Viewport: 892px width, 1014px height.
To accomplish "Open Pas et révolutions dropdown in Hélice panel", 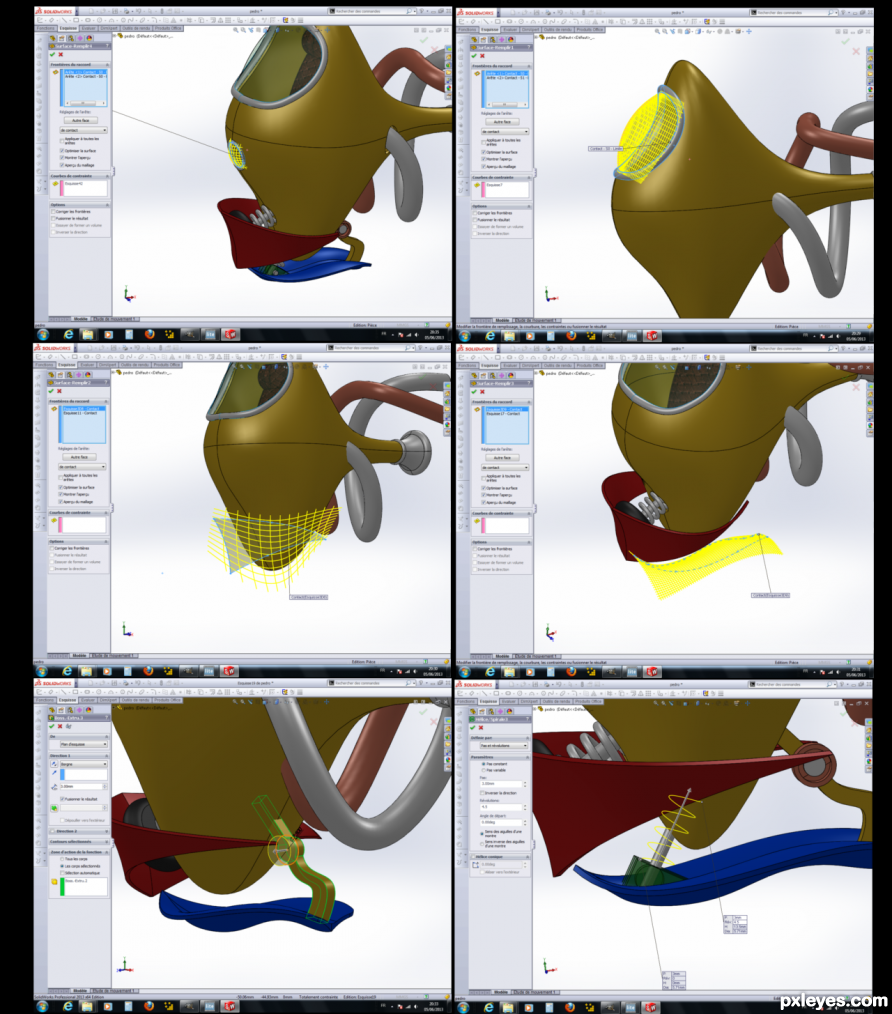I will point(504,746).
